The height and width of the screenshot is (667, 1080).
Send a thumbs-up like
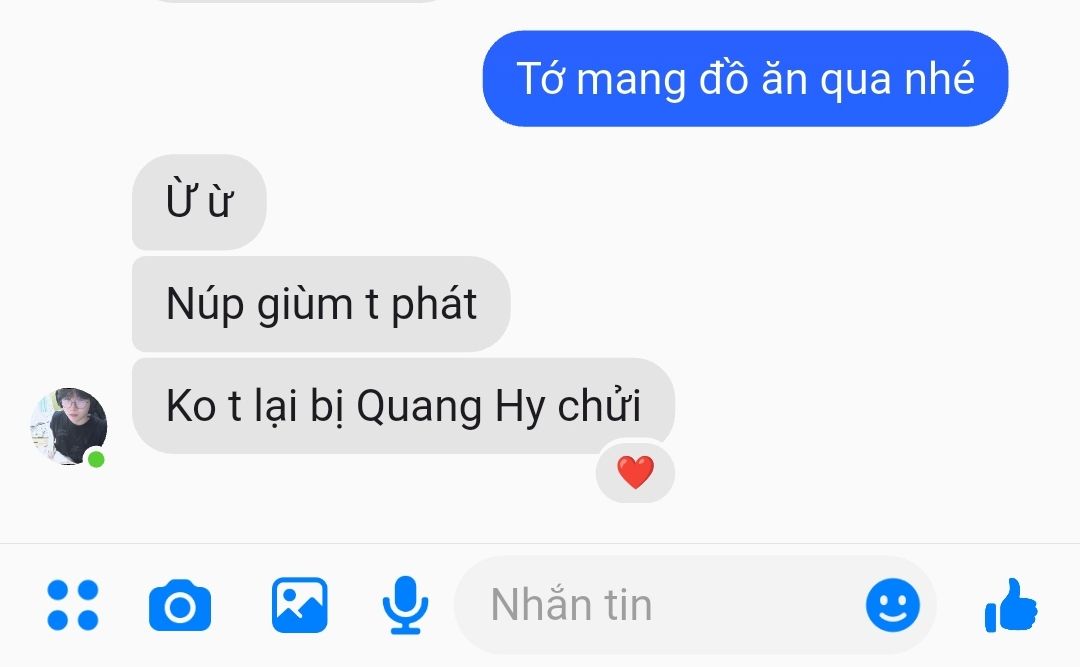click(x=1010, y=605)
